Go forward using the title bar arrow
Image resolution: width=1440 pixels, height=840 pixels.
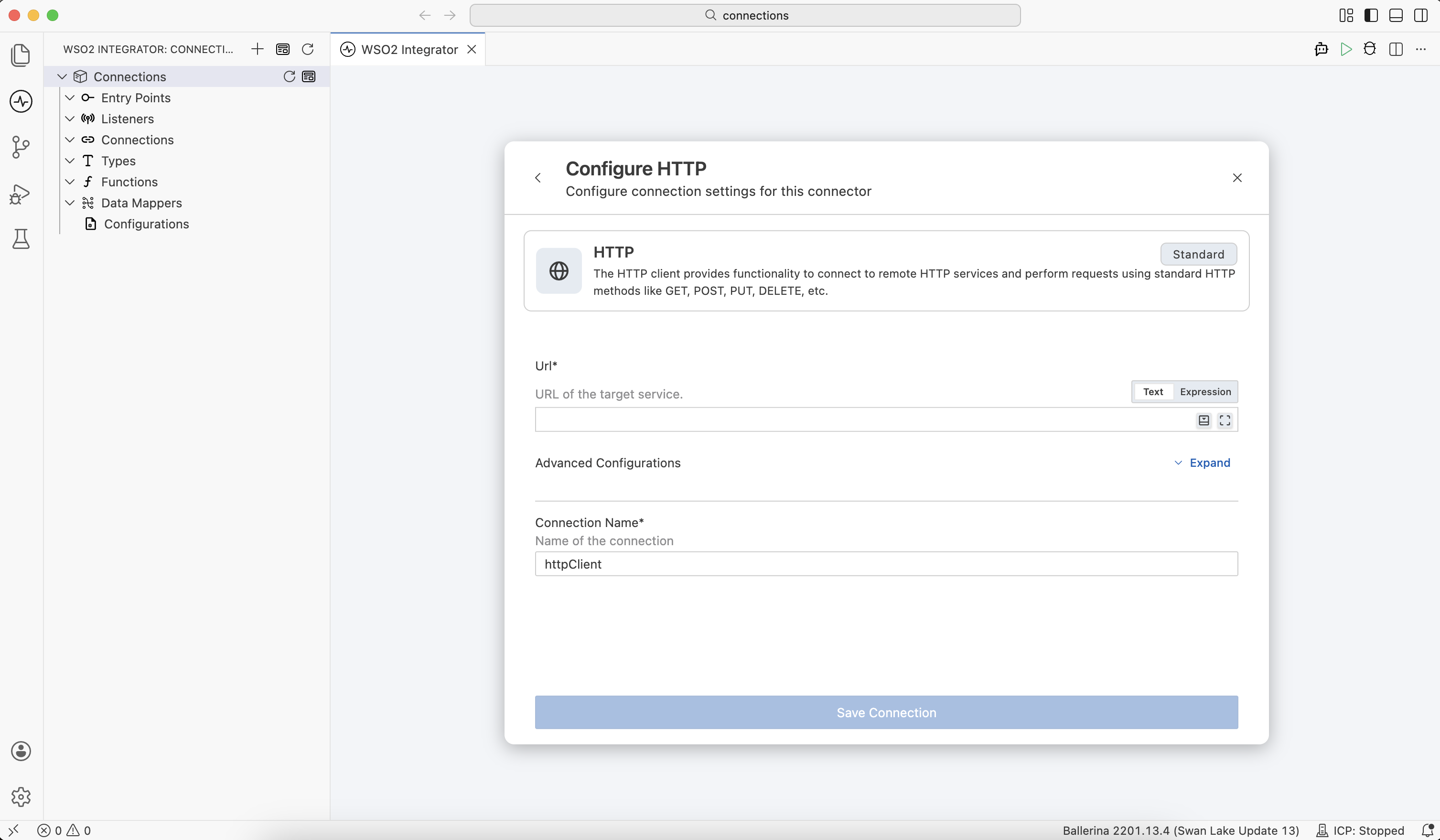point(450,15)
